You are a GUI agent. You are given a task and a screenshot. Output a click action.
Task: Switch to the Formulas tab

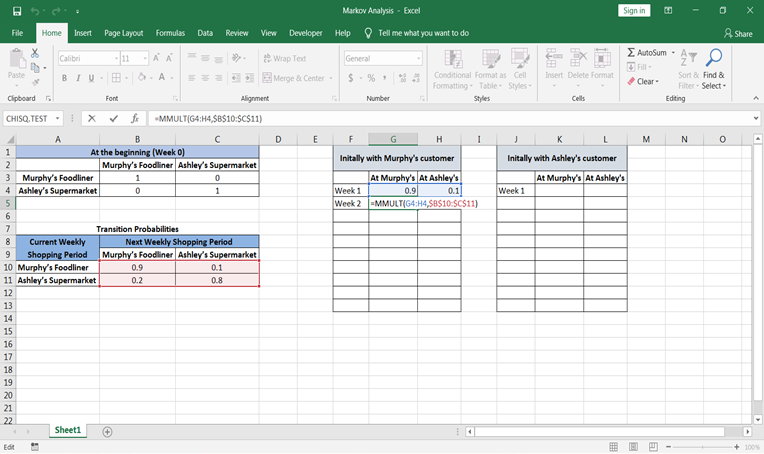click(x=170, y=33)
